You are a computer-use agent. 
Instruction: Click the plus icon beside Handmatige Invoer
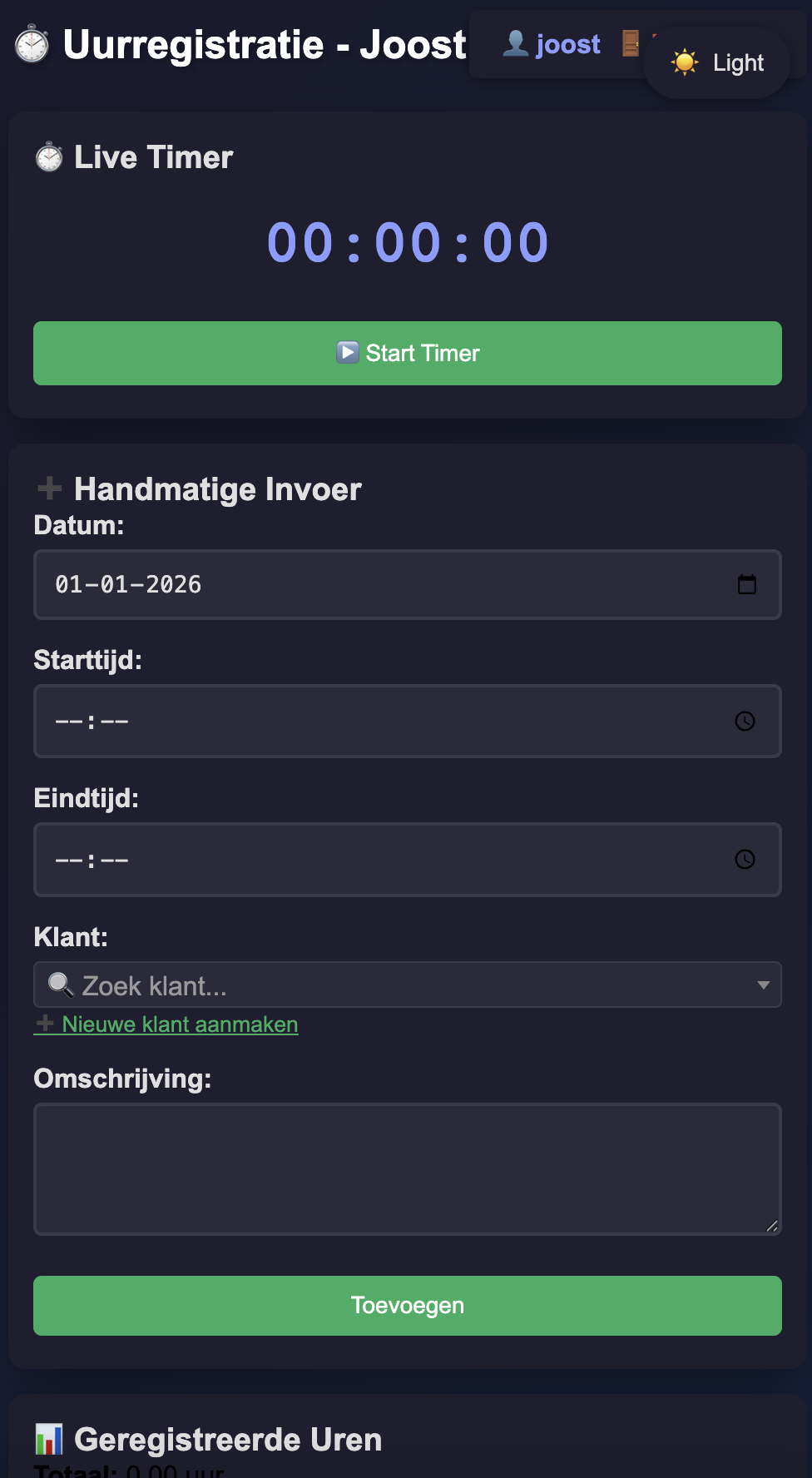[x=50, y=489]
